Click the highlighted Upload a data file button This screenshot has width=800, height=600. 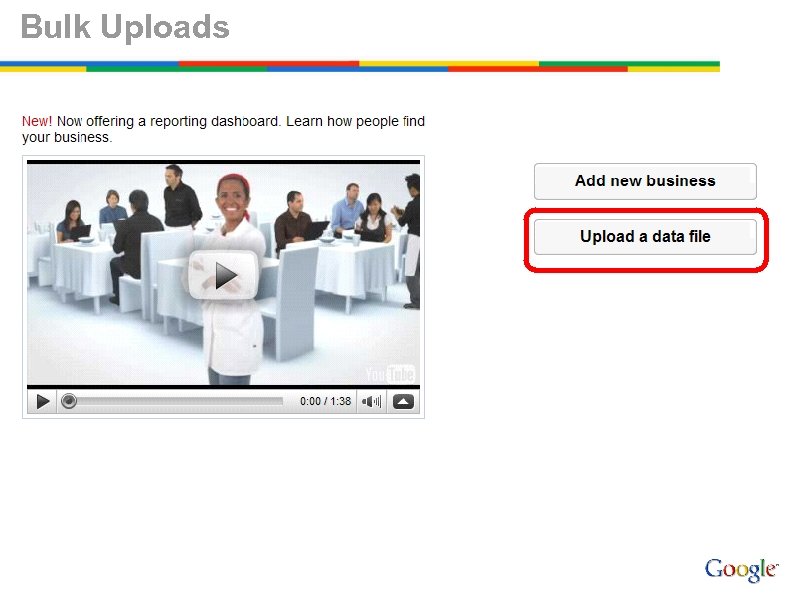click(x=645, y=237)
